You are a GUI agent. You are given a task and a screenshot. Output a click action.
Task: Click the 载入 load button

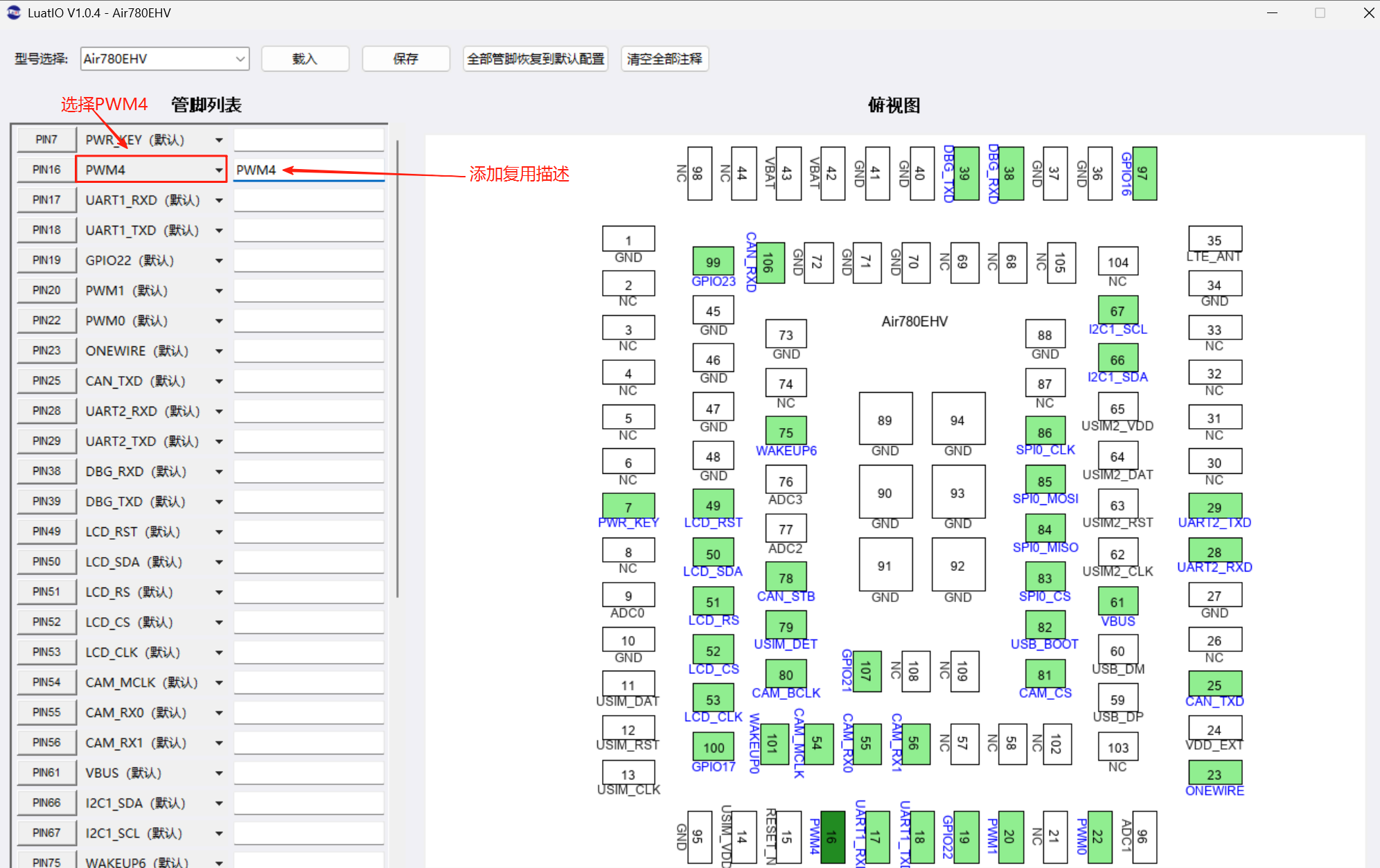pos(305,59)
